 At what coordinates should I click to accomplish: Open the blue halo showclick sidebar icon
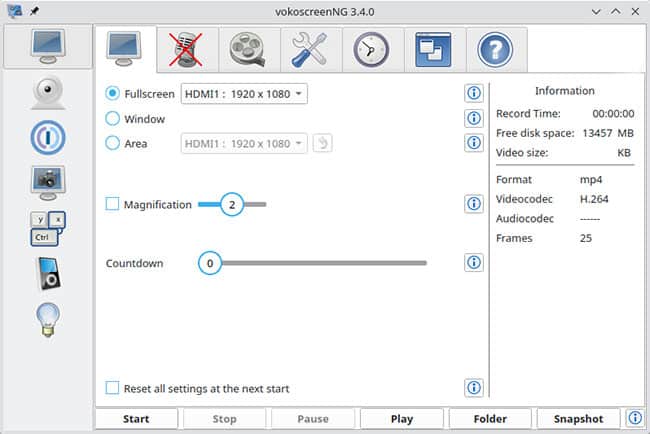pyautogui.click(x=48, y=136)
